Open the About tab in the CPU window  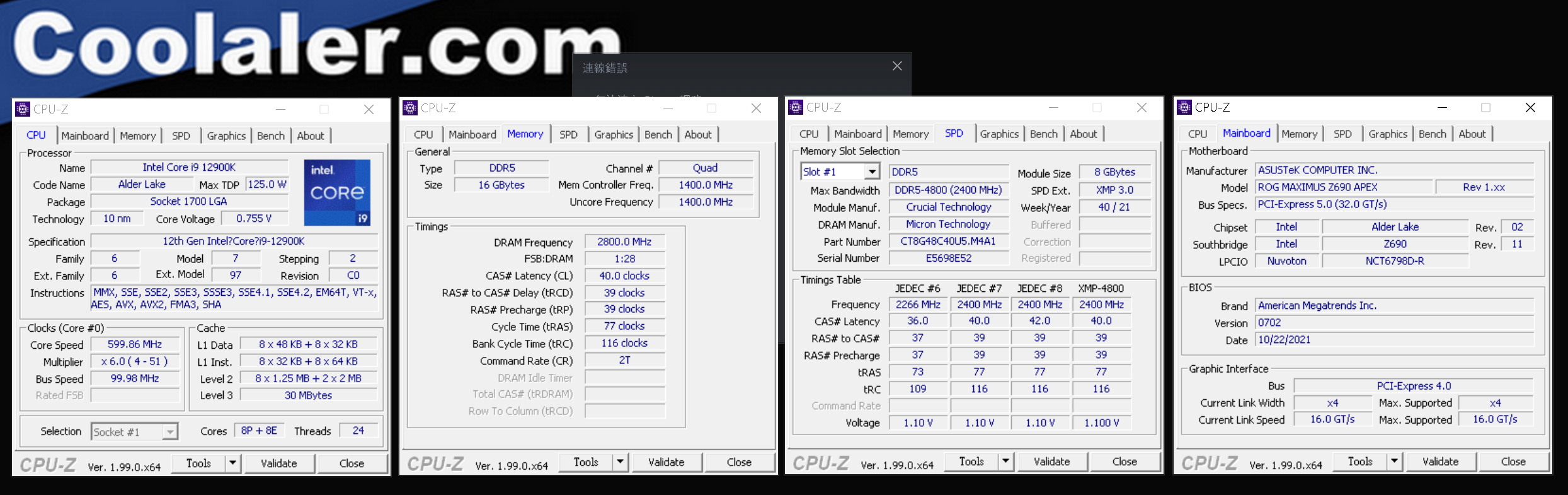coord(311,136)
